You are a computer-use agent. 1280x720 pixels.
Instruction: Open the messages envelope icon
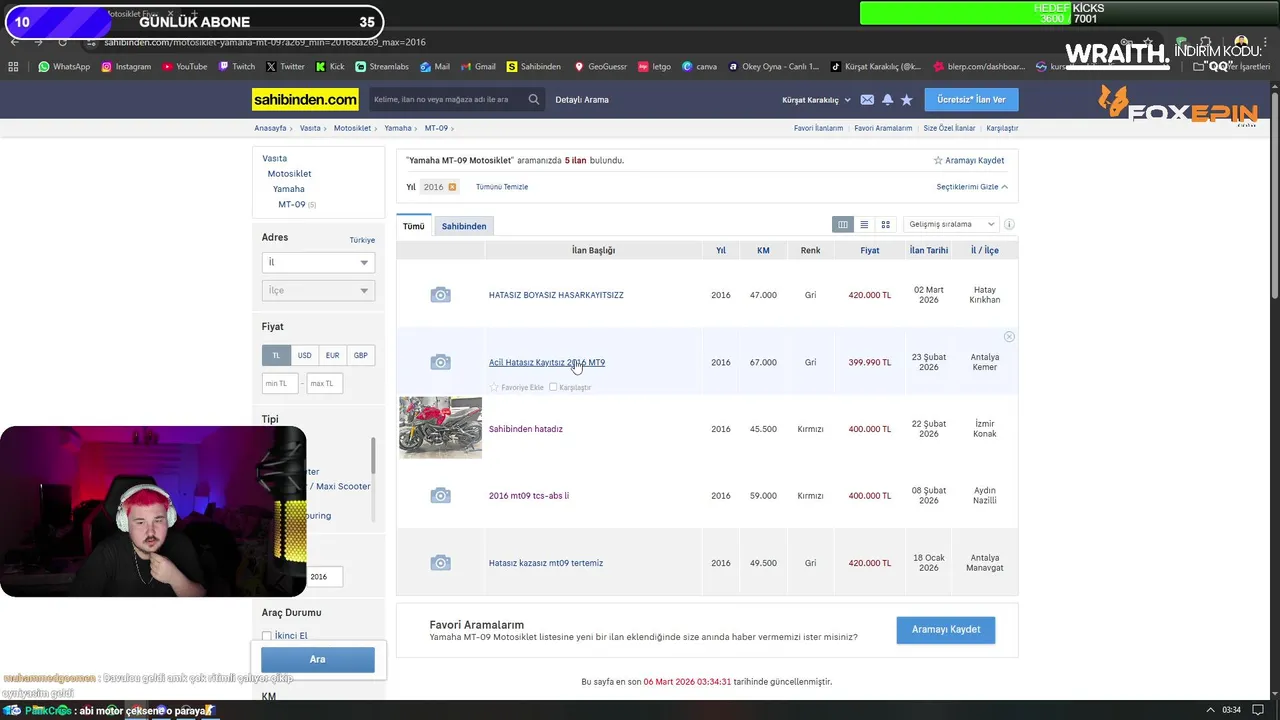[867, 100]
